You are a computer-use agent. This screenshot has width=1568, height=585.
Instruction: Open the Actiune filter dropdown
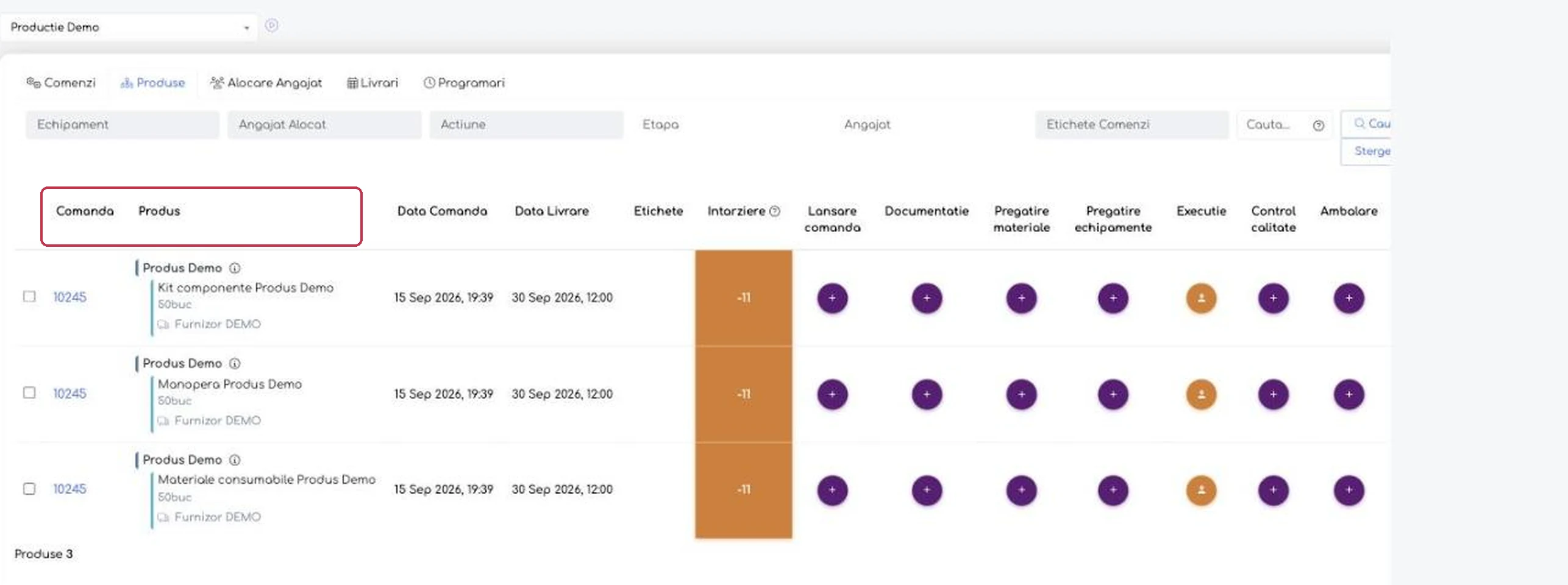coord(526,125)
